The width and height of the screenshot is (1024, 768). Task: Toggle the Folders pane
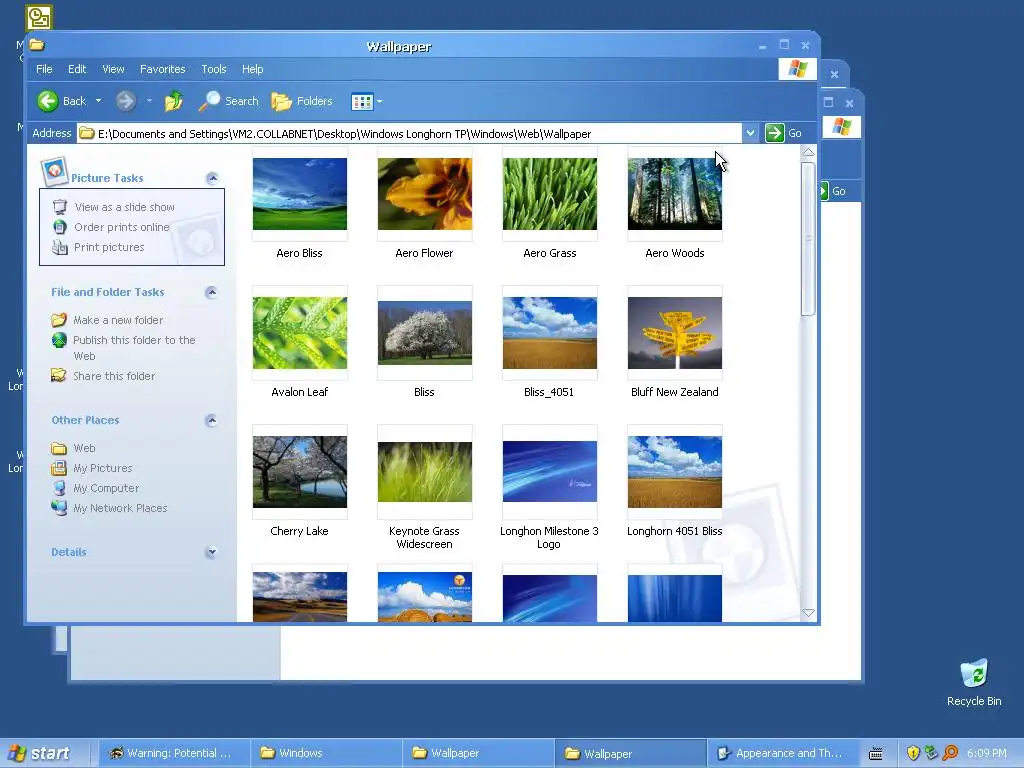tap(302, 101)
